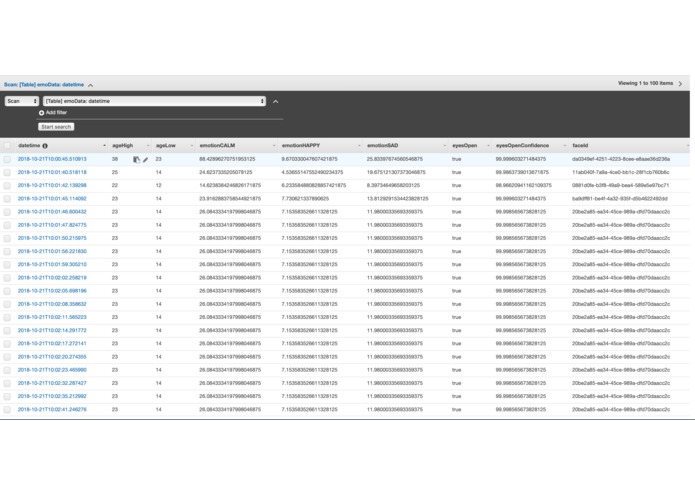Click the info icon next to datetime header
The width and height of the screenshot is (695, 494).
pyautogui.click(x=45, y=146)
